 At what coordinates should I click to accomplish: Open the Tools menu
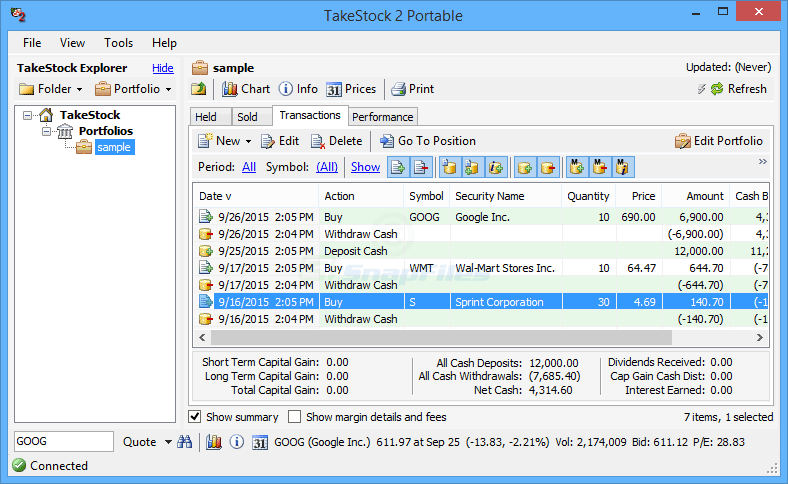[x=118, y=43]
